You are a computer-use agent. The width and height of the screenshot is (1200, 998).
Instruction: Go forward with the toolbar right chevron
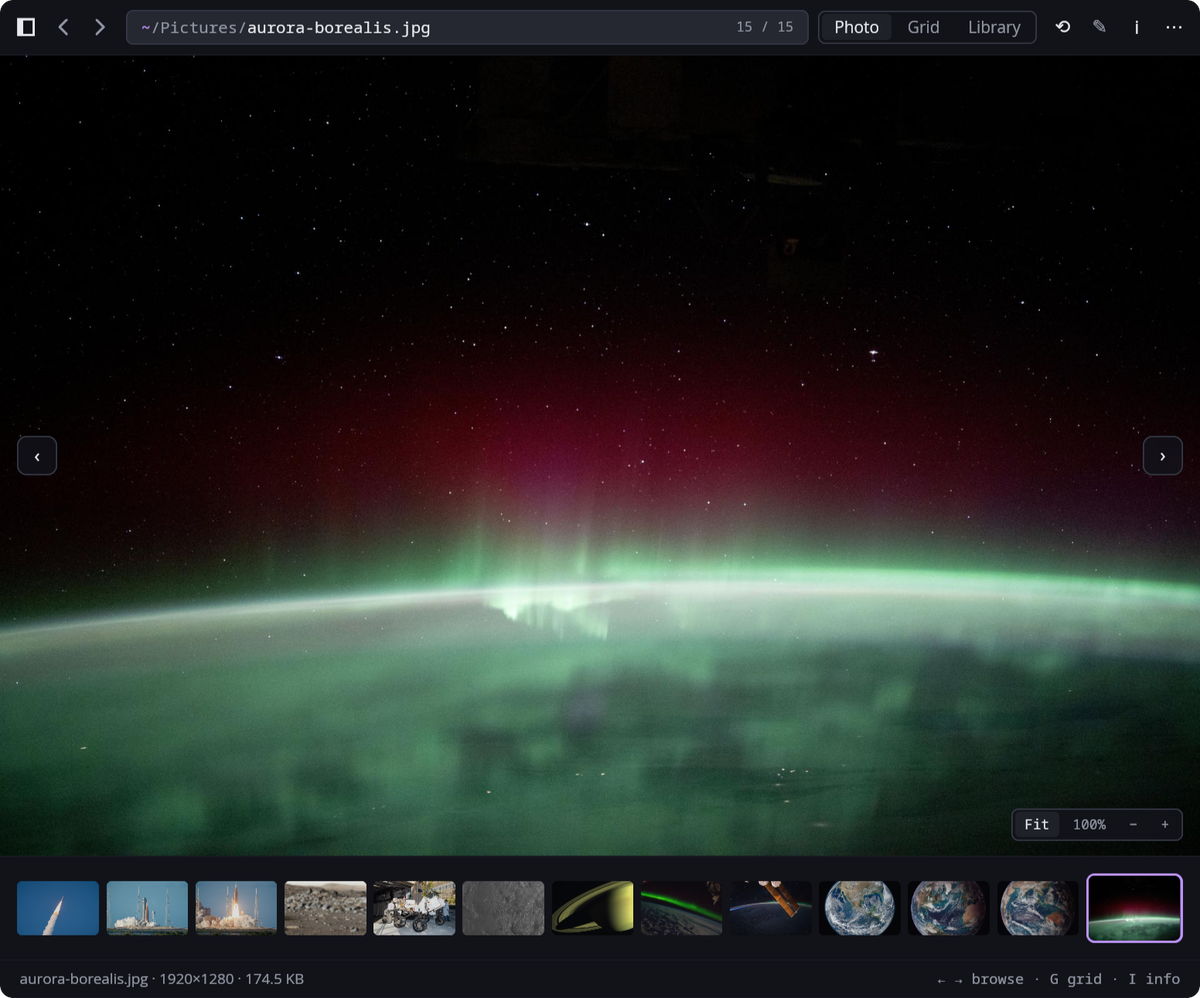coord(99,27)
